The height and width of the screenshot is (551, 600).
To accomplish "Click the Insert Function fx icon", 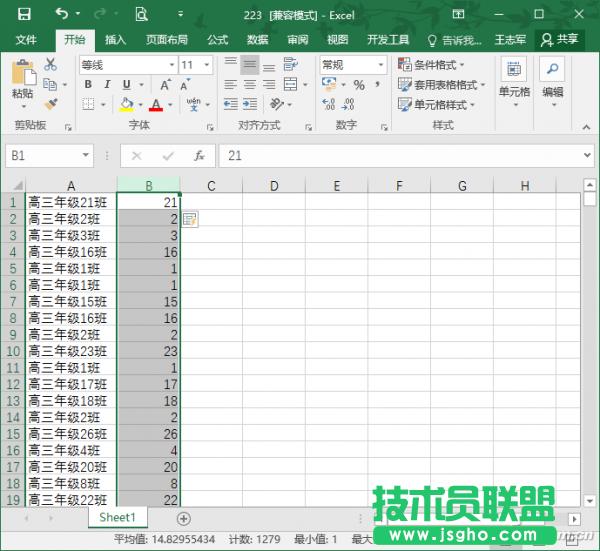I will (199, 156).
